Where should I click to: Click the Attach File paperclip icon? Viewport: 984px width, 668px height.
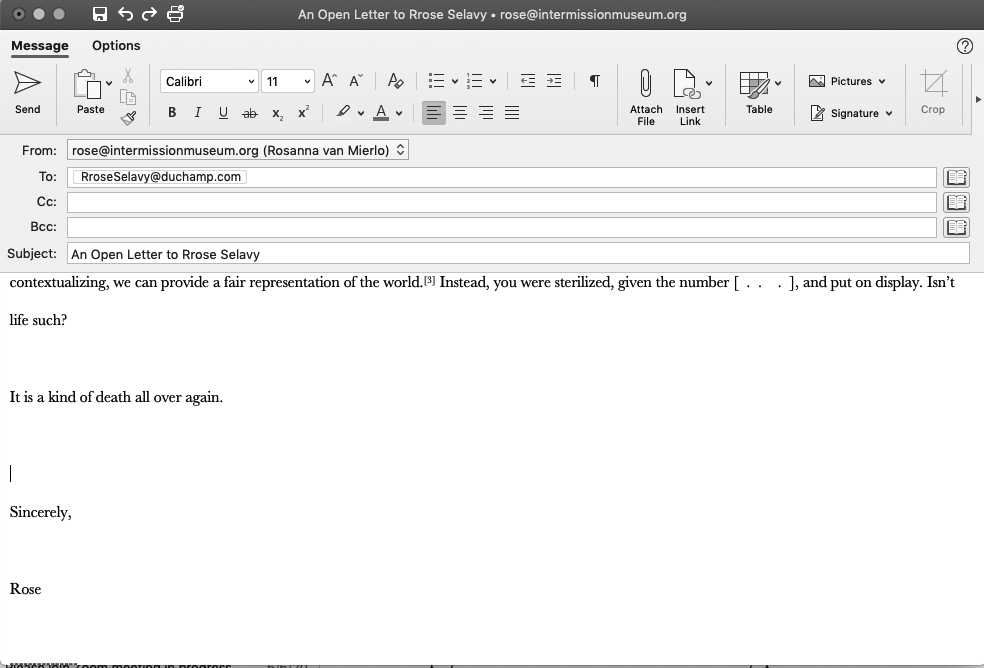646,84
